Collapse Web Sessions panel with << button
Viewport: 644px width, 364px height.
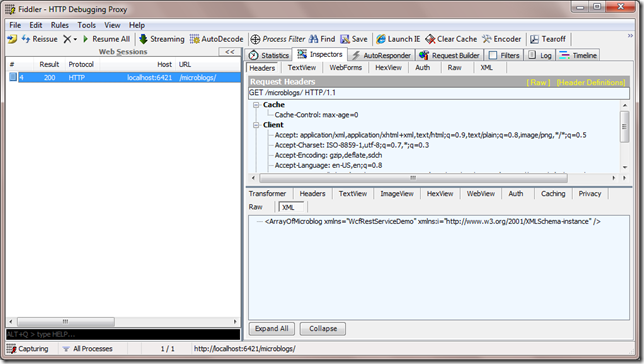(230, 52)
